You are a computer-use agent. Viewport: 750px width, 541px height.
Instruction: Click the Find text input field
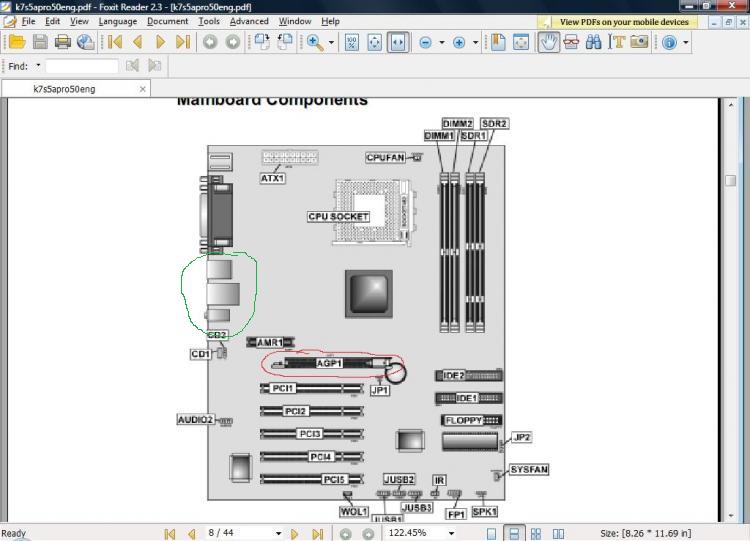coord(82,66)
